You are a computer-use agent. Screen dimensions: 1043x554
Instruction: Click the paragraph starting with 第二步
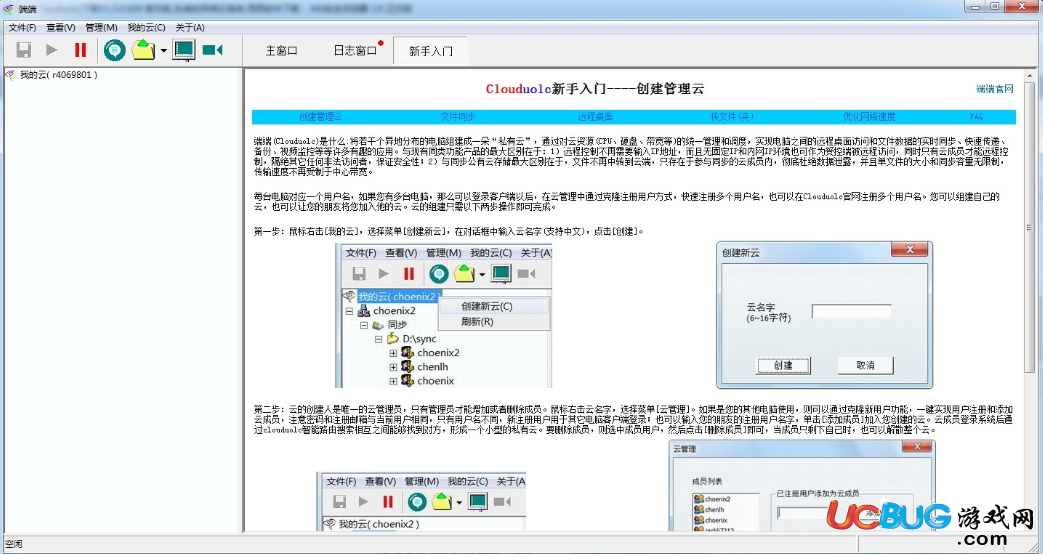tap(633, 419)
